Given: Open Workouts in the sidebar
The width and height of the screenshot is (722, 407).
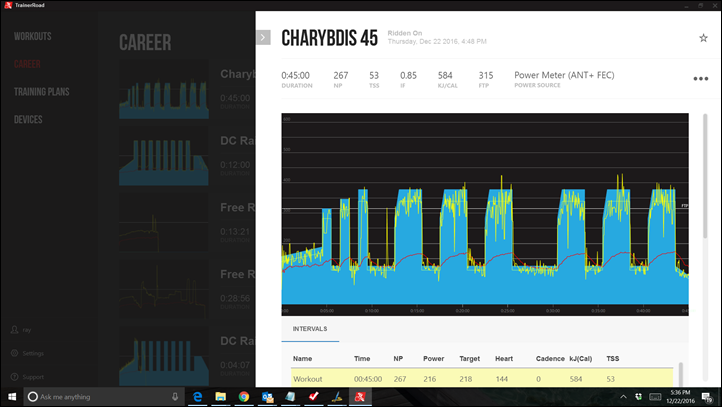Looking at the screenshot, I should [x=32, y=37].
